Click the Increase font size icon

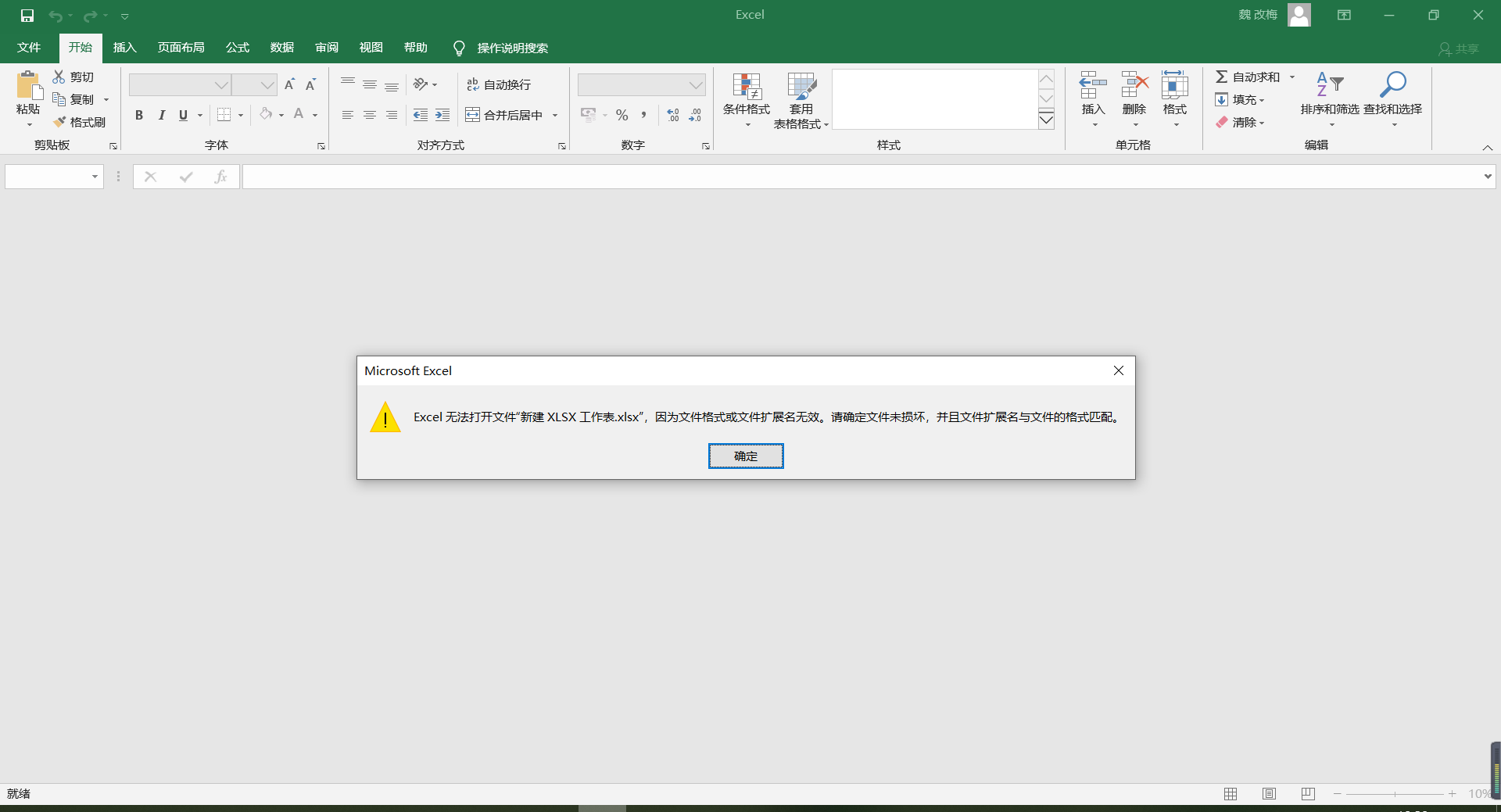pyautogui.click(x=289, y=84)
